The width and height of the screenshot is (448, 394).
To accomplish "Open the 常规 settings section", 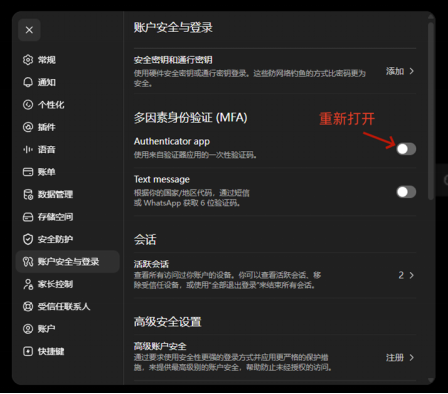I will 68,60.
